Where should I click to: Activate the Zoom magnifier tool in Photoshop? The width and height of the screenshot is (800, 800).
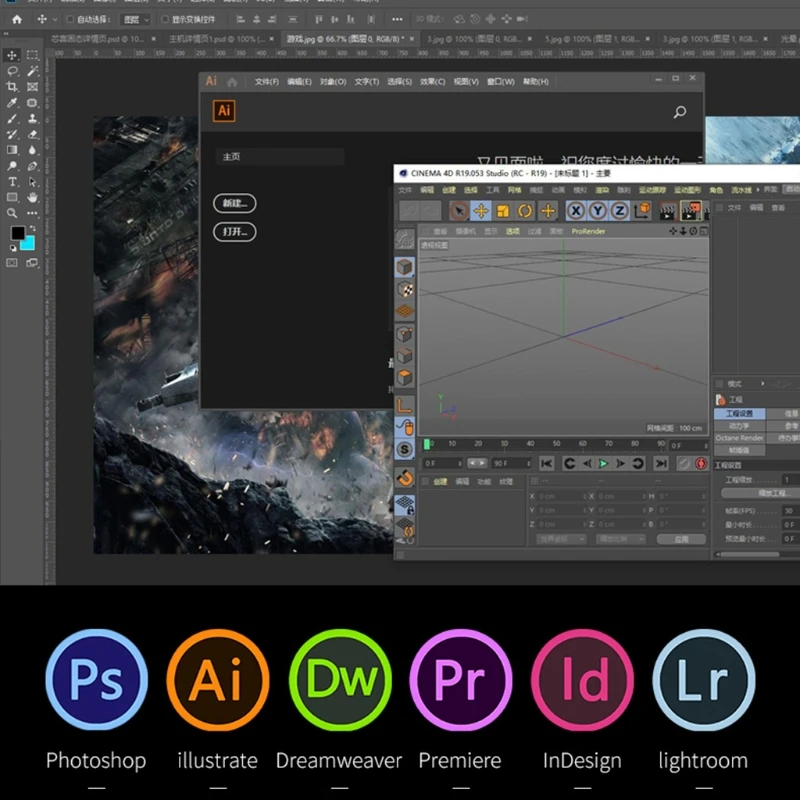tap(13, 213)
